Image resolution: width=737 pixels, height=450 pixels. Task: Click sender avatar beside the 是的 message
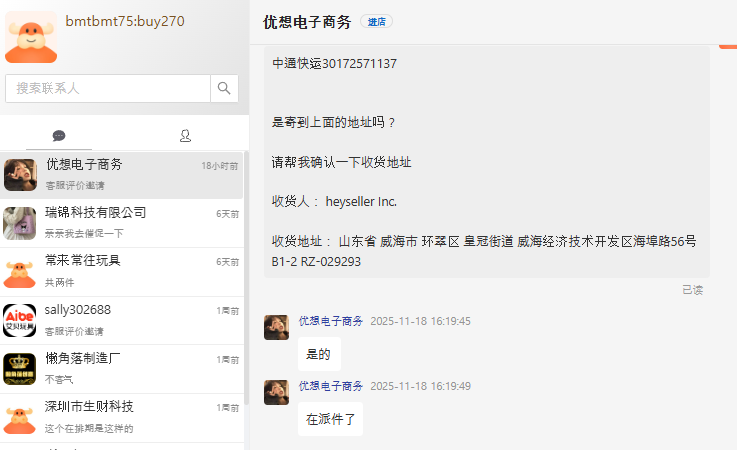(276, 327)
